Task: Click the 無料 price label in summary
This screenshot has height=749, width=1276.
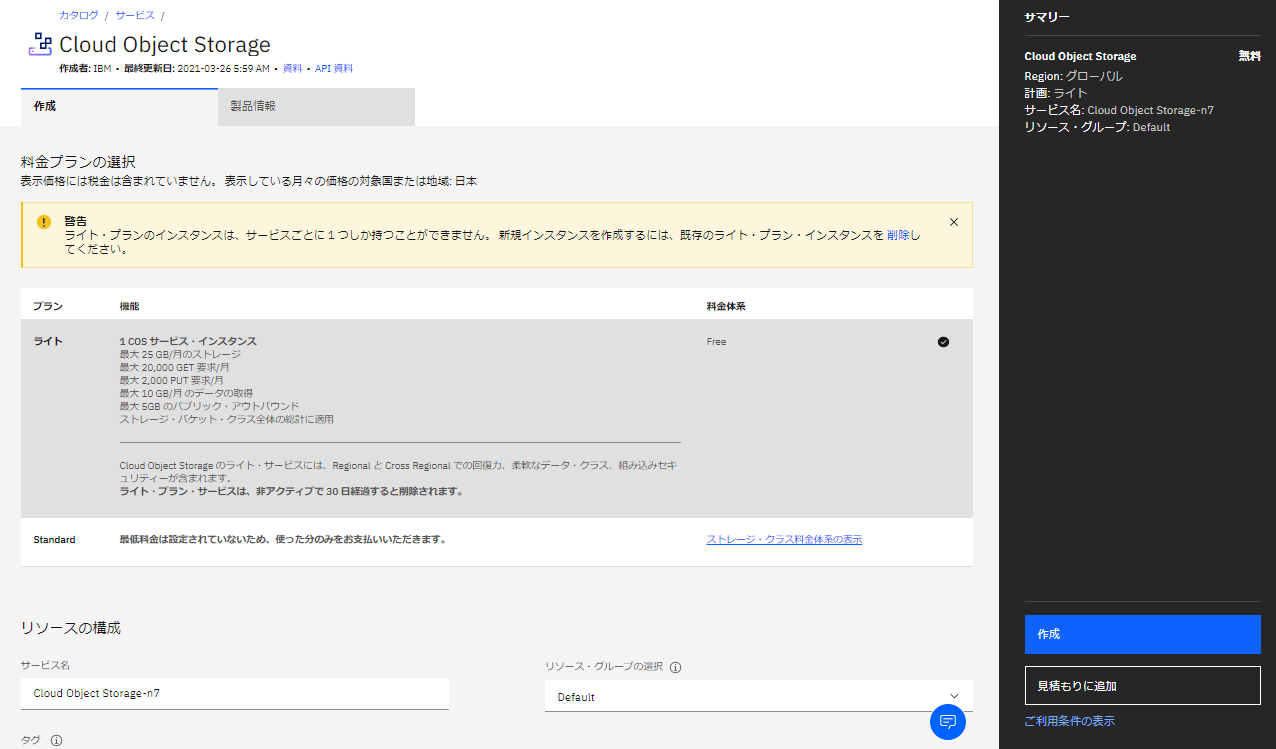Action: point(1250,56)
